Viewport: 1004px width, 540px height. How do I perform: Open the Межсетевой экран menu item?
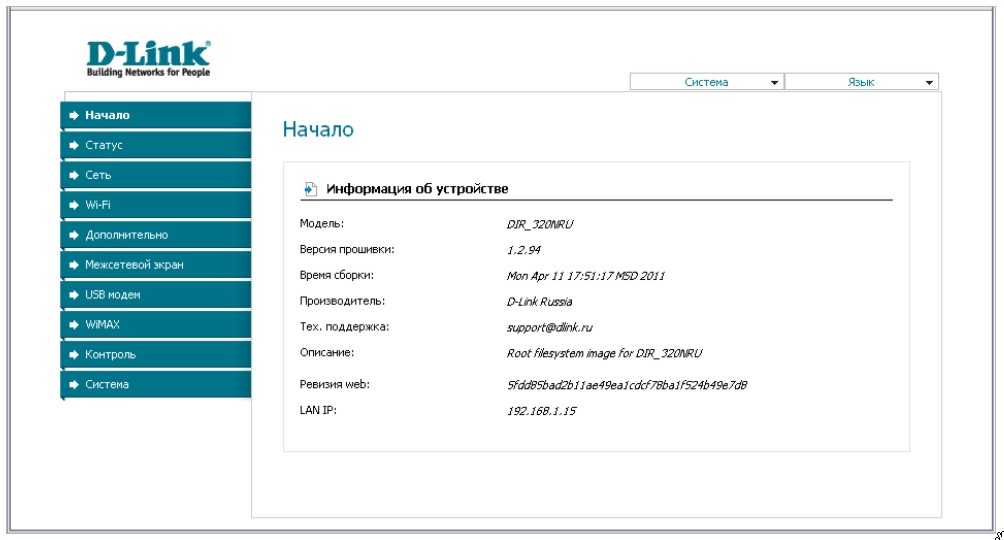[x=156, y=265]
